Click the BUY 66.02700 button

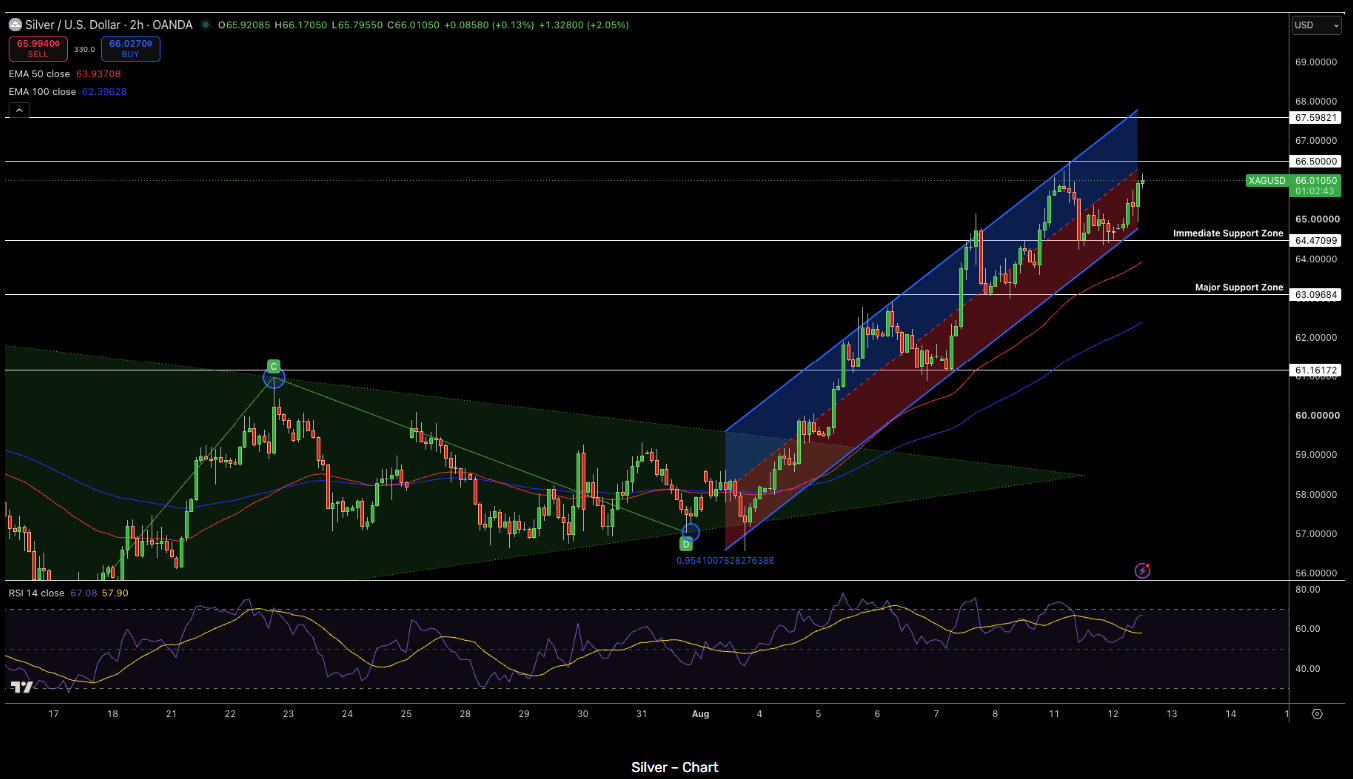(x=130, y=49)
